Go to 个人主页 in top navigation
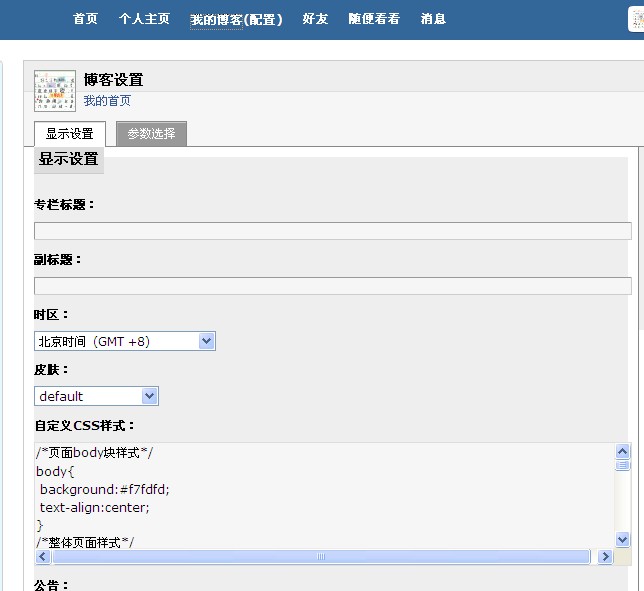The width and height of the screenshot is (644, 591). (144, 19)
